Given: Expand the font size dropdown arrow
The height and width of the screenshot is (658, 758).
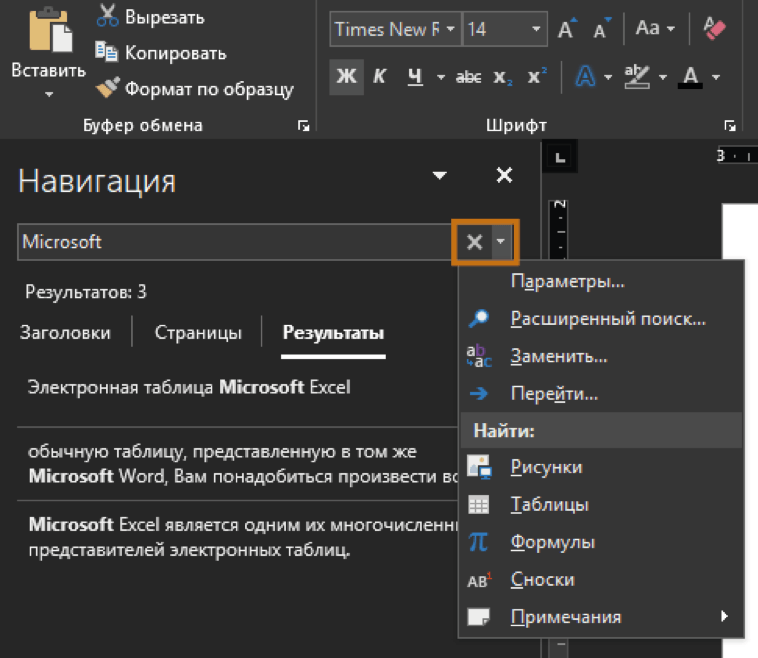Looking at the screenshot, I should click(x=536, y=29).
